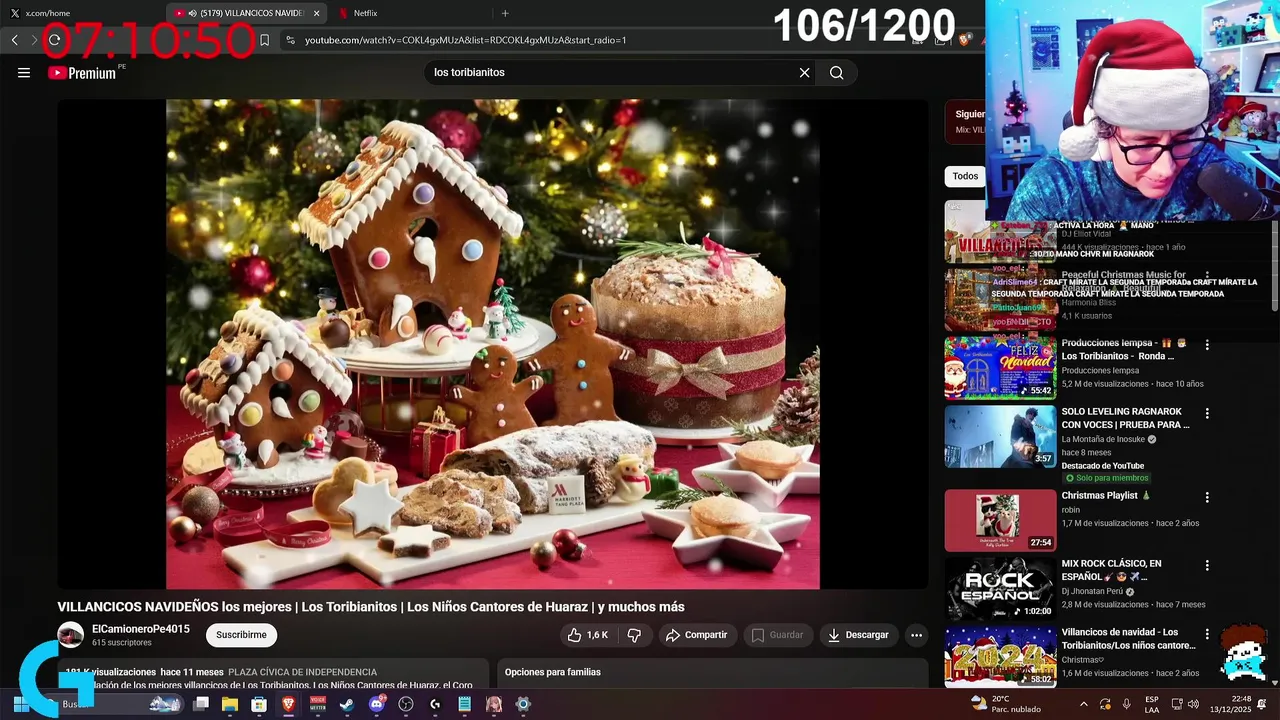Close the VILLANCICOS YouTube tab
Image resolution: width=1280 pixels, height=720 pixels.
point(317,13)
